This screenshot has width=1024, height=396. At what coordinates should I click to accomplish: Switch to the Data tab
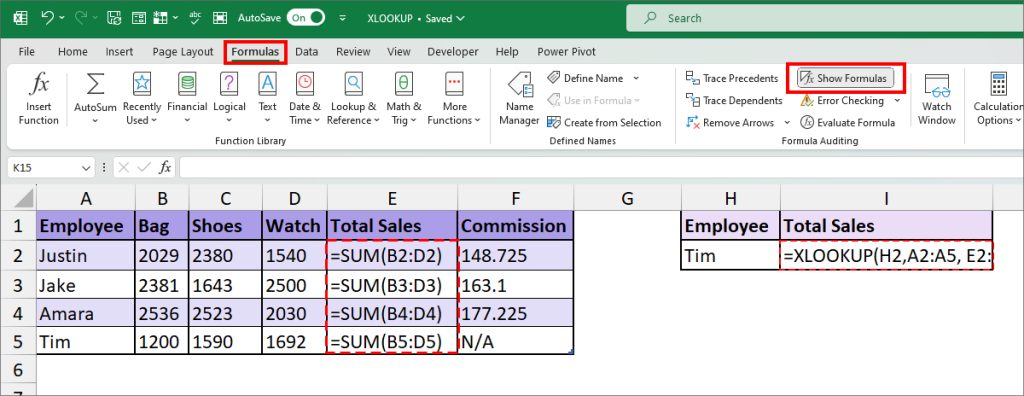(x=306, y=52)
